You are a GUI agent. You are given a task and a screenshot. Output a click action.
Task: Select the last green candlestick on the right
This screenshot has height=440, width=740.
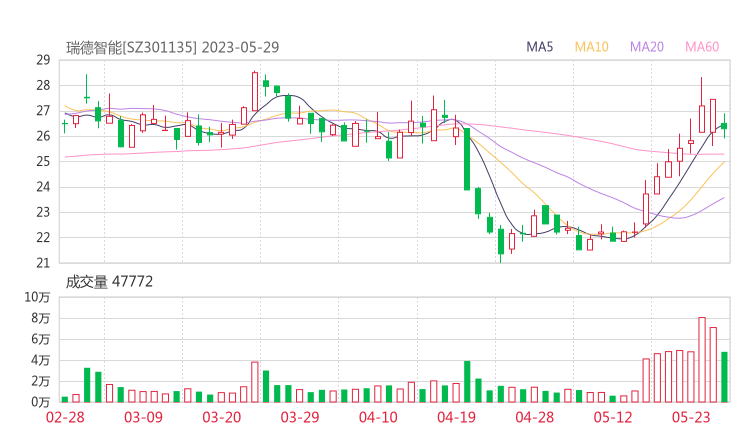click(x=724, y=126)
